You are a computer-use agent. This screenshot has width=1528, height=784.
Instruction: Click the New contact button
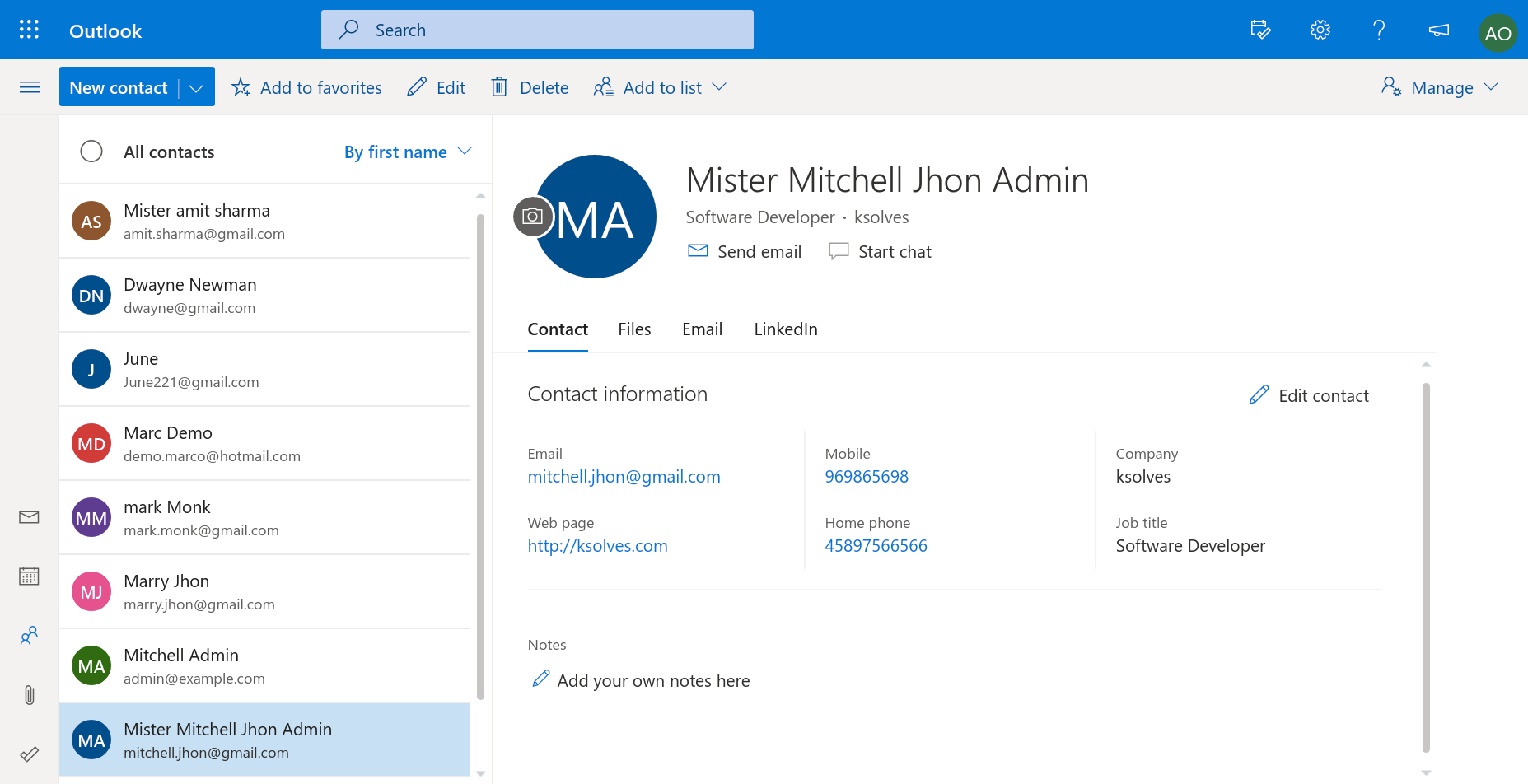119,87
